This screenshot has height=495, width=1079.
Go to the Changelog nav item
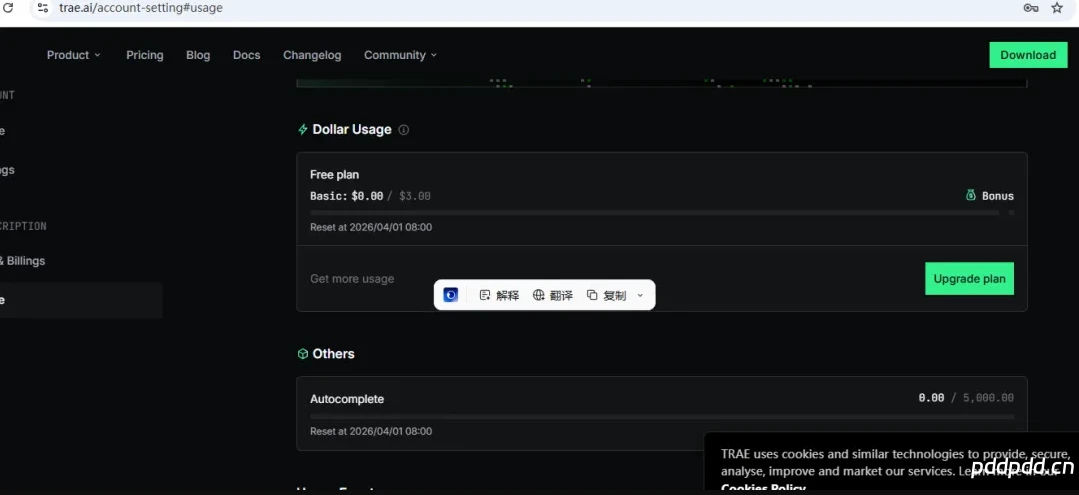[312, 55]
